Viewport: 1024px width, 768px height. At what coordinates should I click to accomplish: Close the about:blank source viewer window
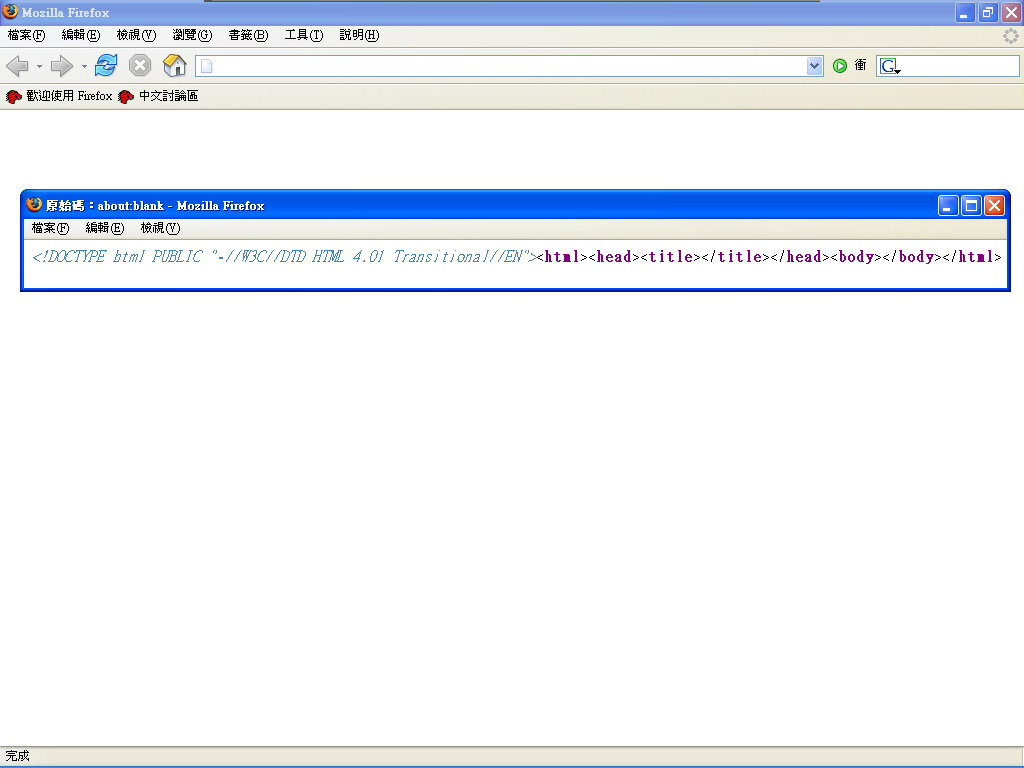994,206
